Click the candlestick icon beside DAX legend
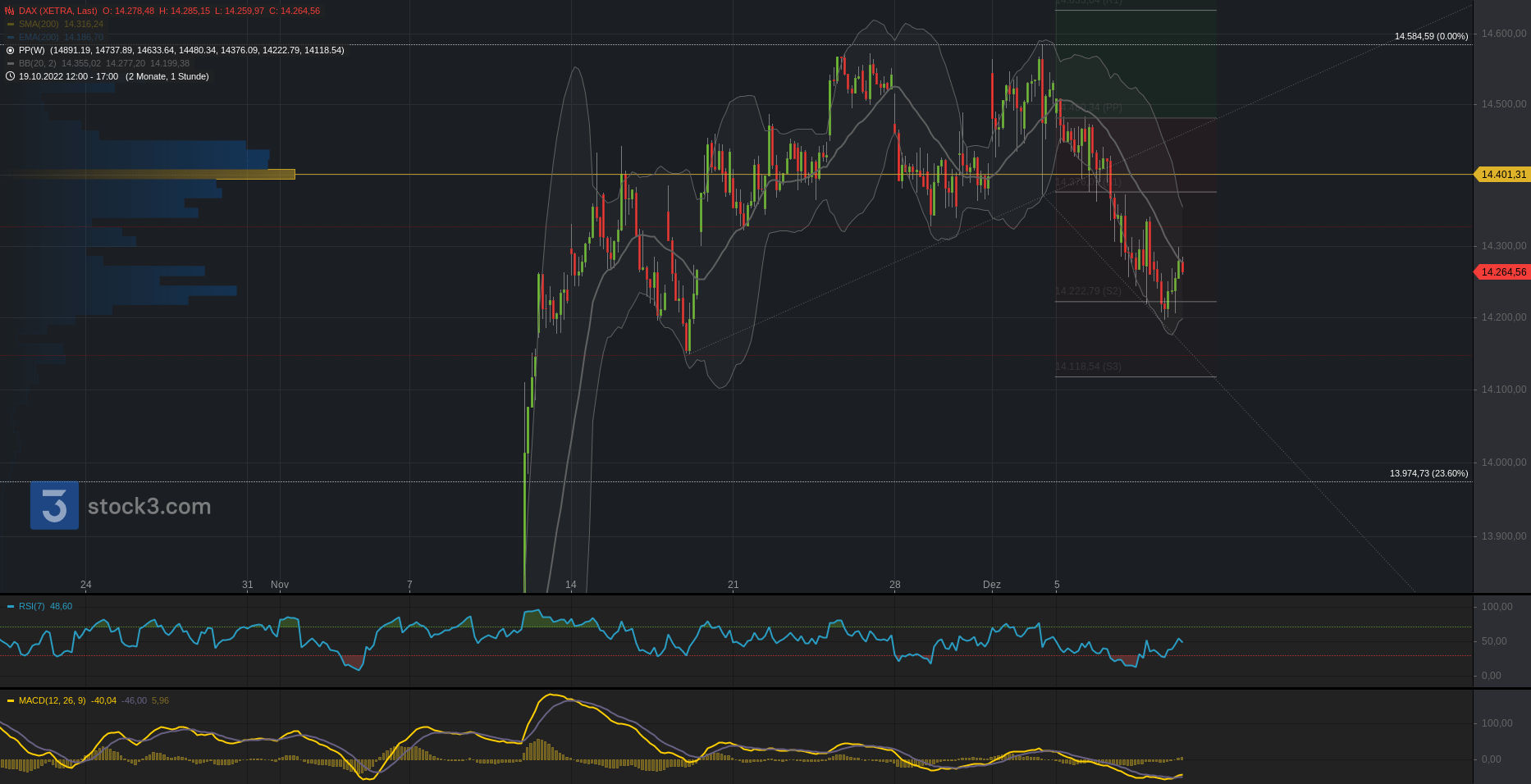This screenshot has width=1531, height=784. point(10,11)
